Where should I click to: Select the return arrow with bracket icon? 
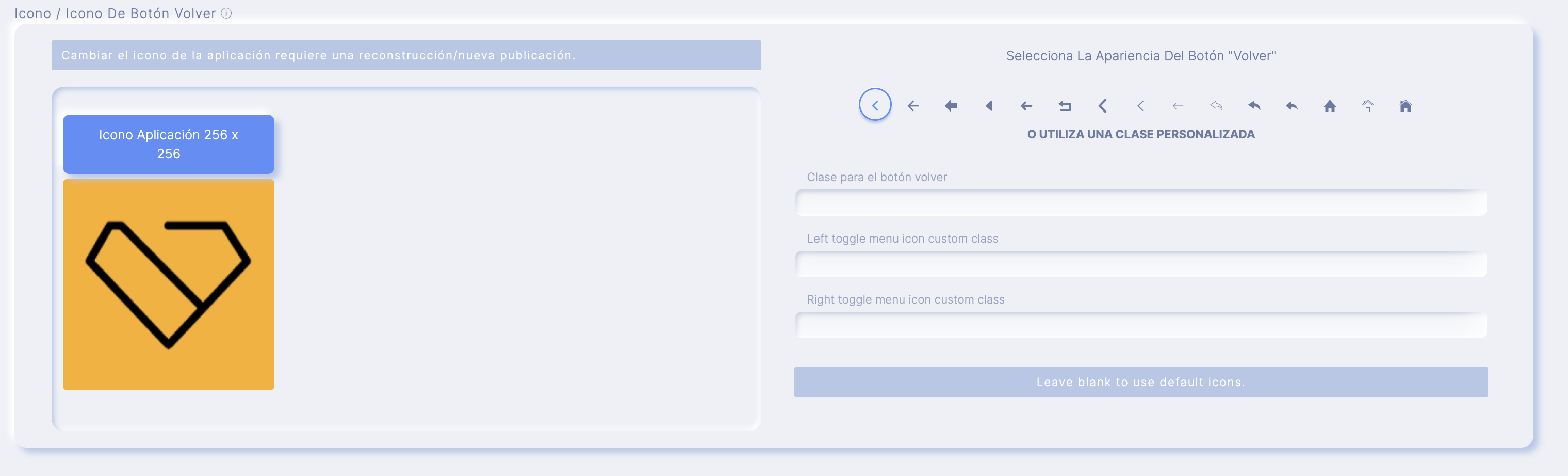pos(1064,106)
